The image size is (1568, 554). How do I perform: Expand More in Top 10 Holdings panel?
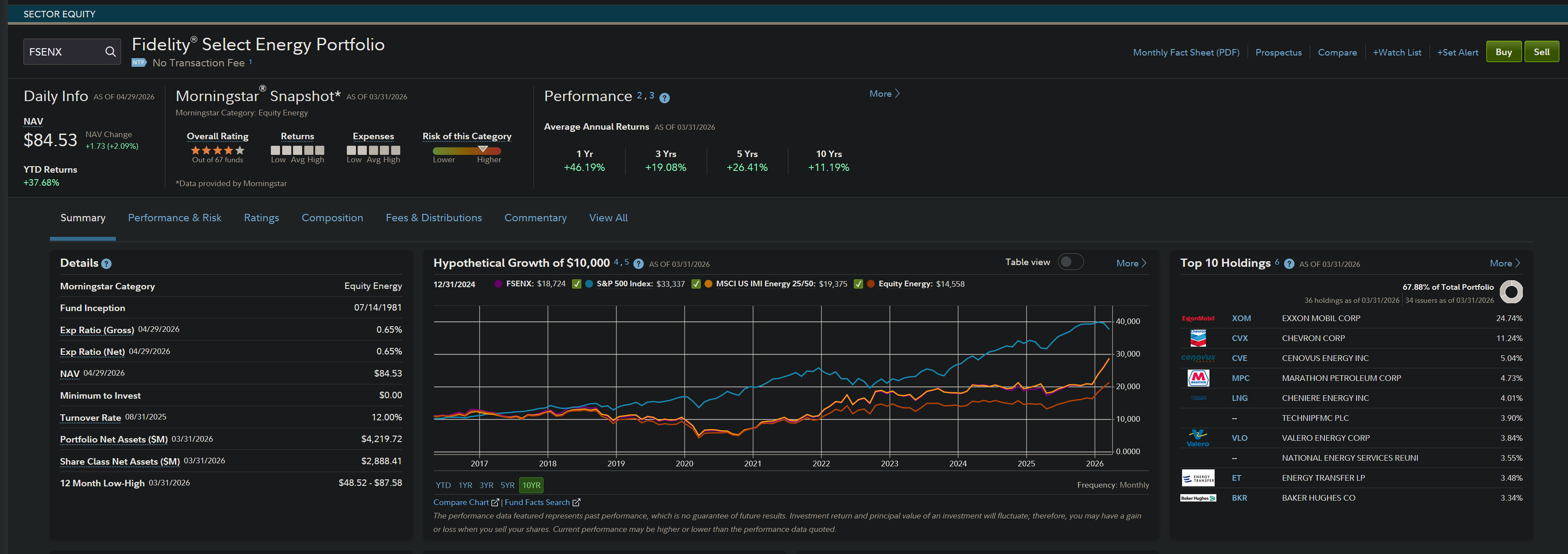[1505, 263]
